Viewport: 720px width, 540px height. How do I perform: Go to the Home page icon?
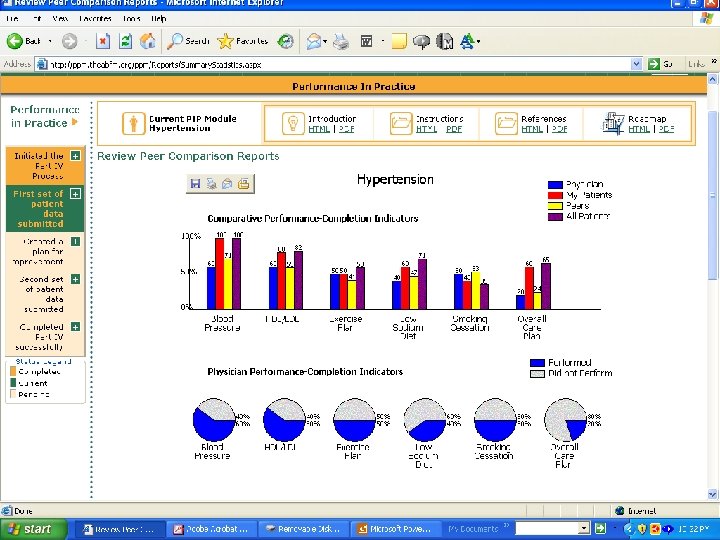coord(147,41)
